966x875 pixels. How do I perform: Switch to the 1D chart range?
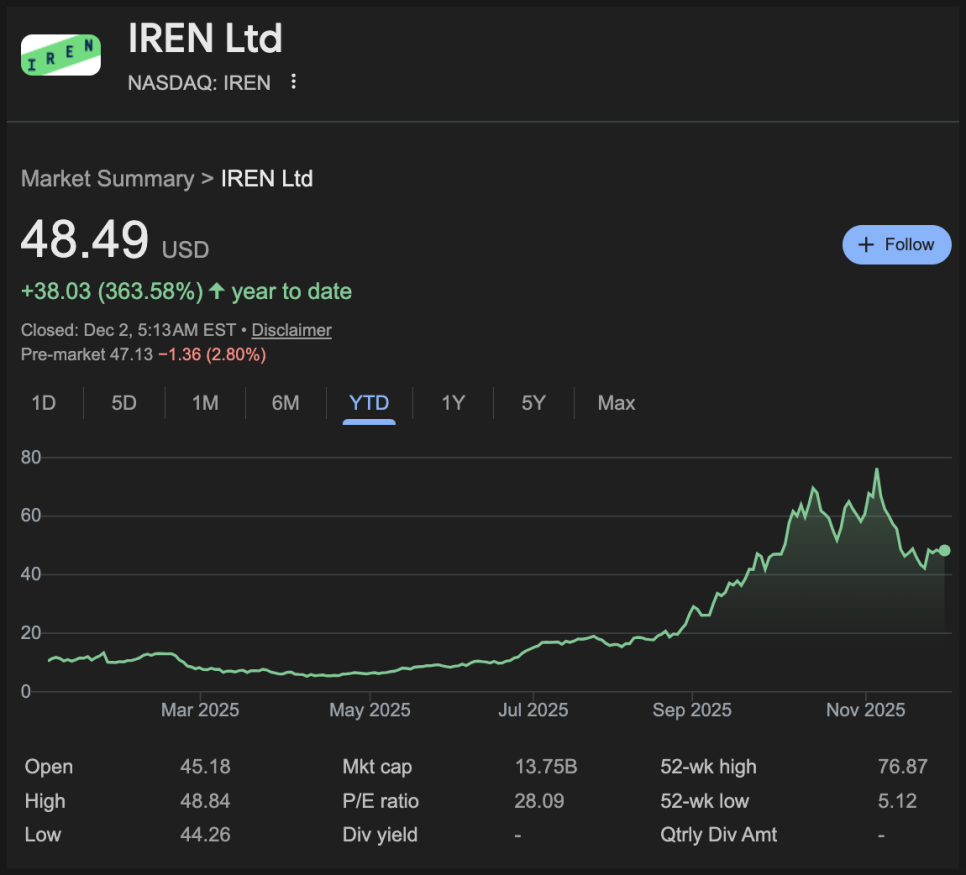43,403
